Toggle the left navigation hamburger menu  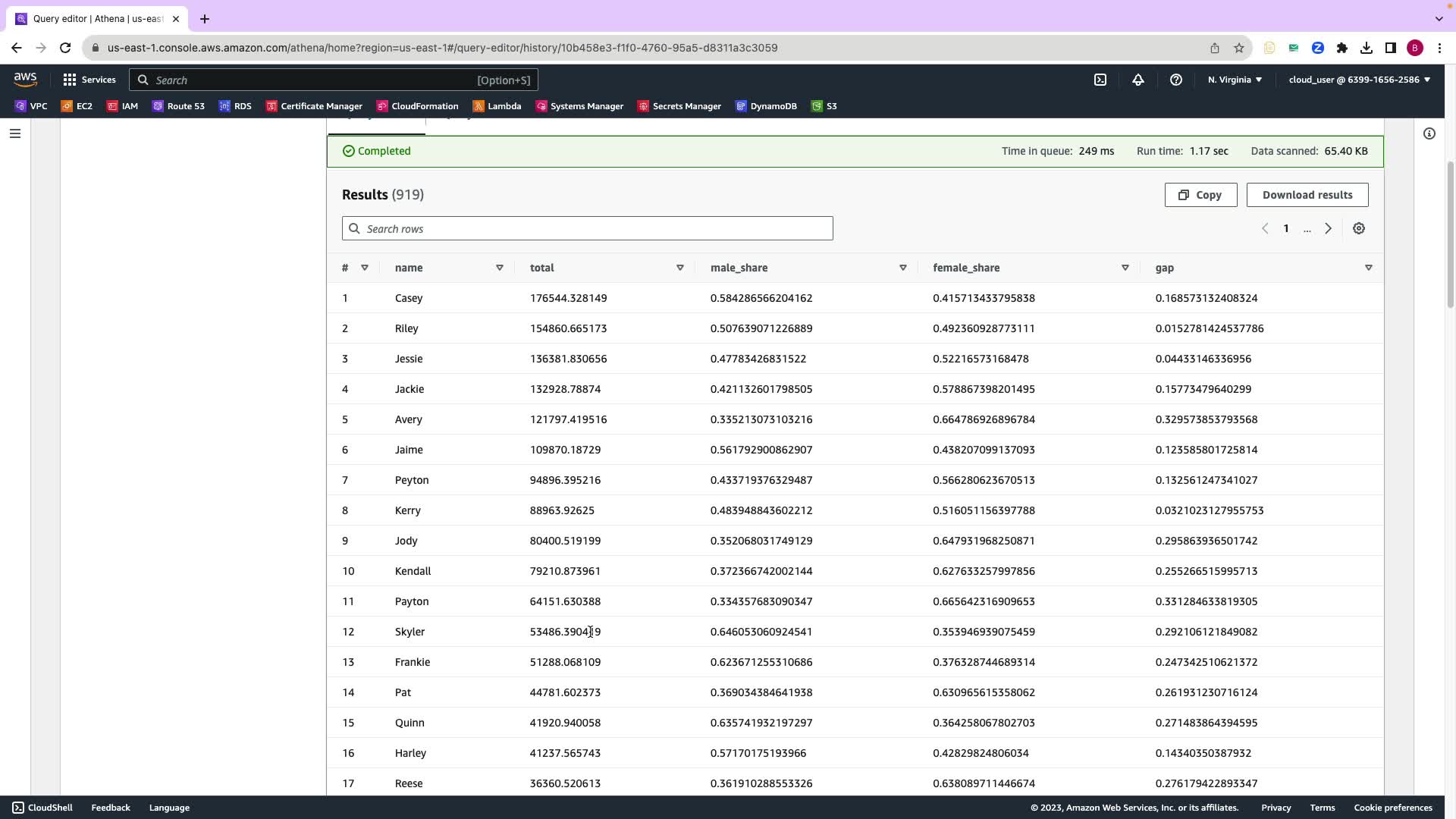pyautogui.click(x=15, y=133)
